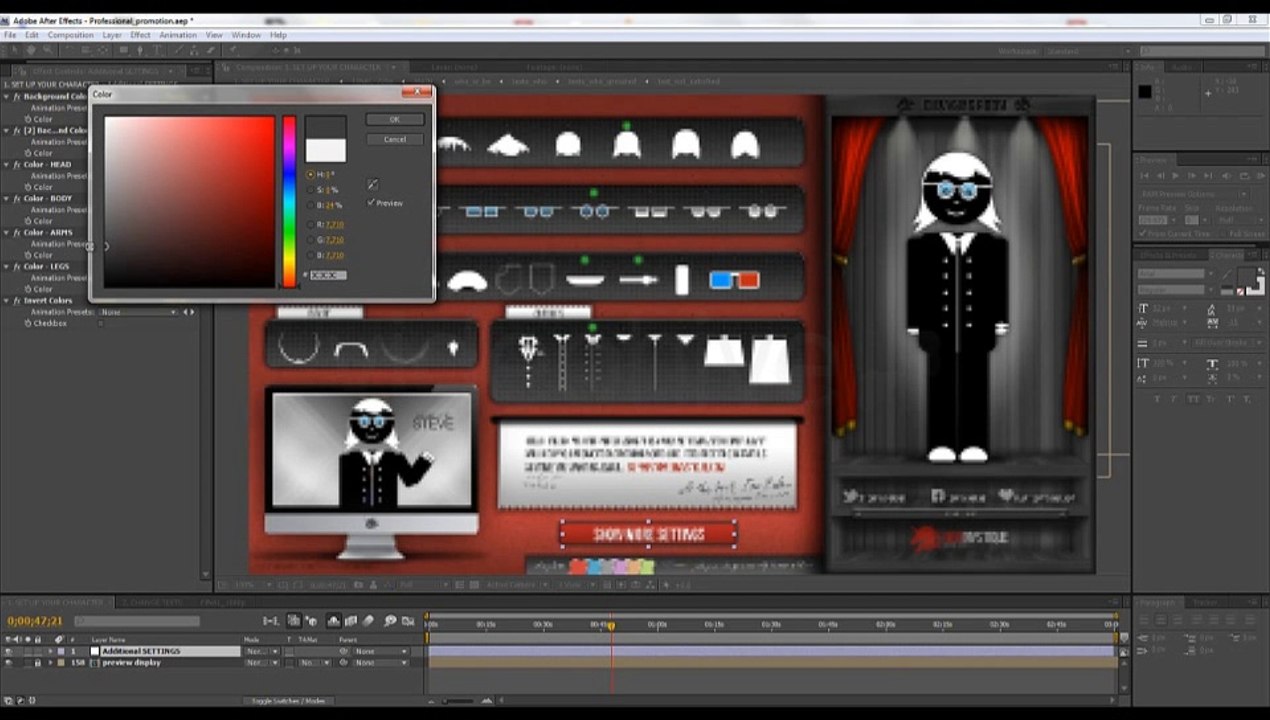The height and width of the screenshot is (720, 1270).
Task: Open the View menu
Action: pyautogui.click(x=214, y=35)
